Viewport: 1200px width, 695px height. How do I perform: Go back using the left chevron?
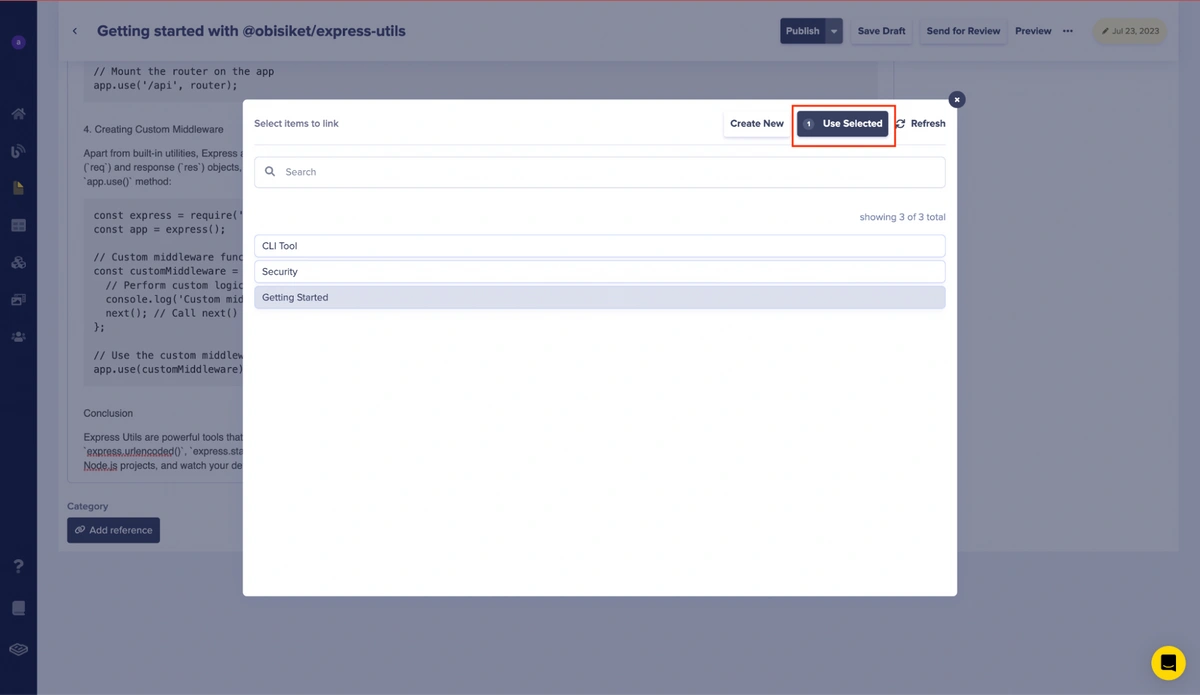tap(75, 31)
